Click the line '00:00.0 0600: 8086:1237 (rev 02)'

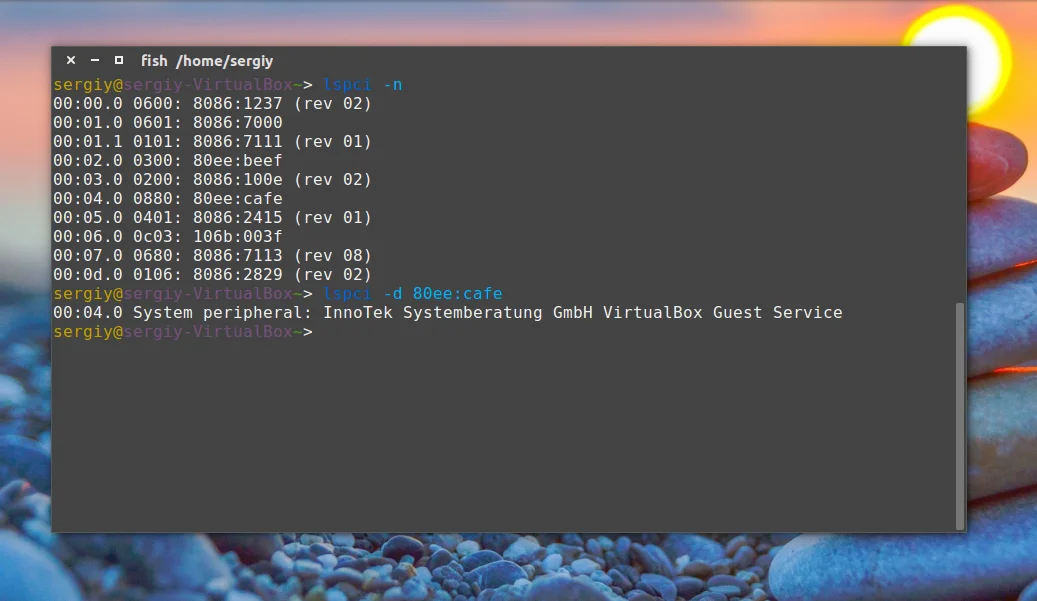212,104
